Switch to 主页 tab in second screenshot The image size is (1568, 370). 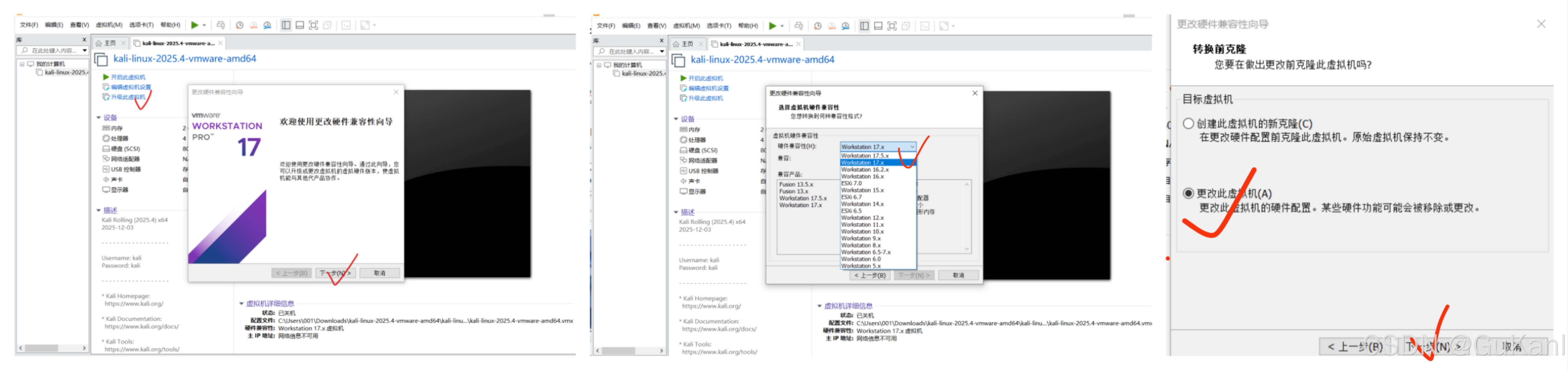click(687, 44)
